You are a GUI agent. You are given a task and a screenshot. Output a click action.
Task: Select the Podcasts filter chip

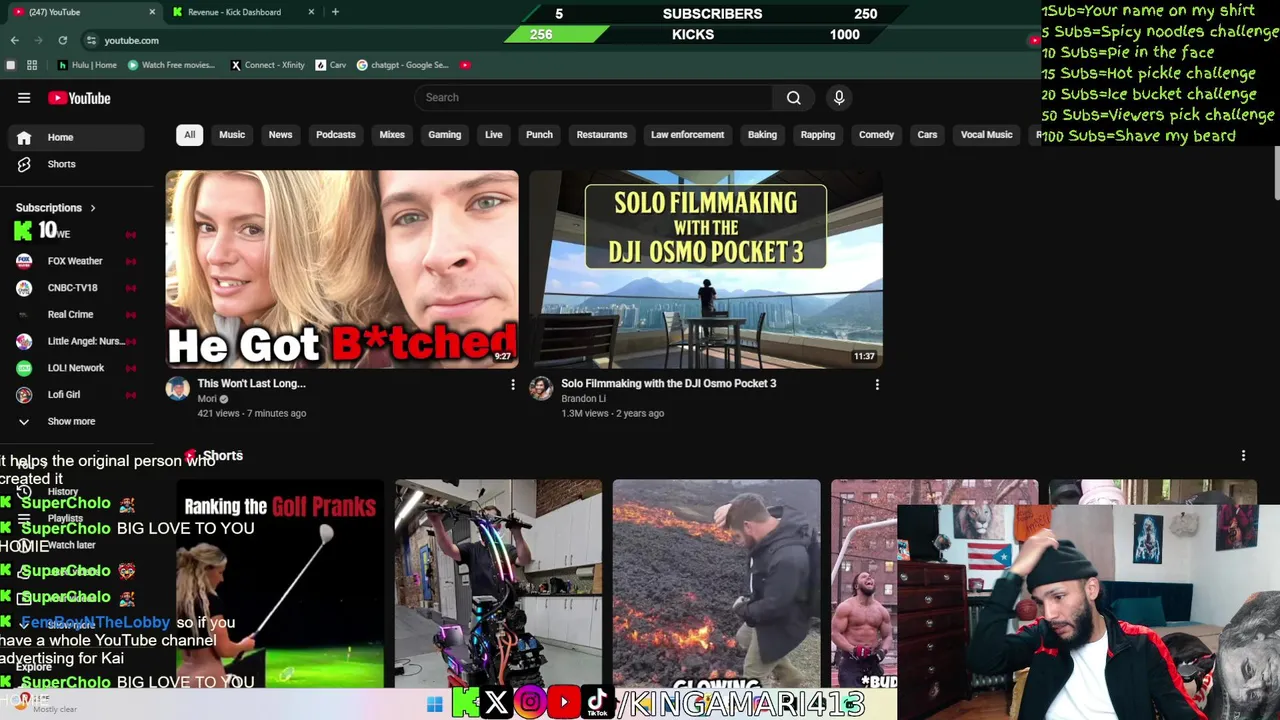[336, 135]
